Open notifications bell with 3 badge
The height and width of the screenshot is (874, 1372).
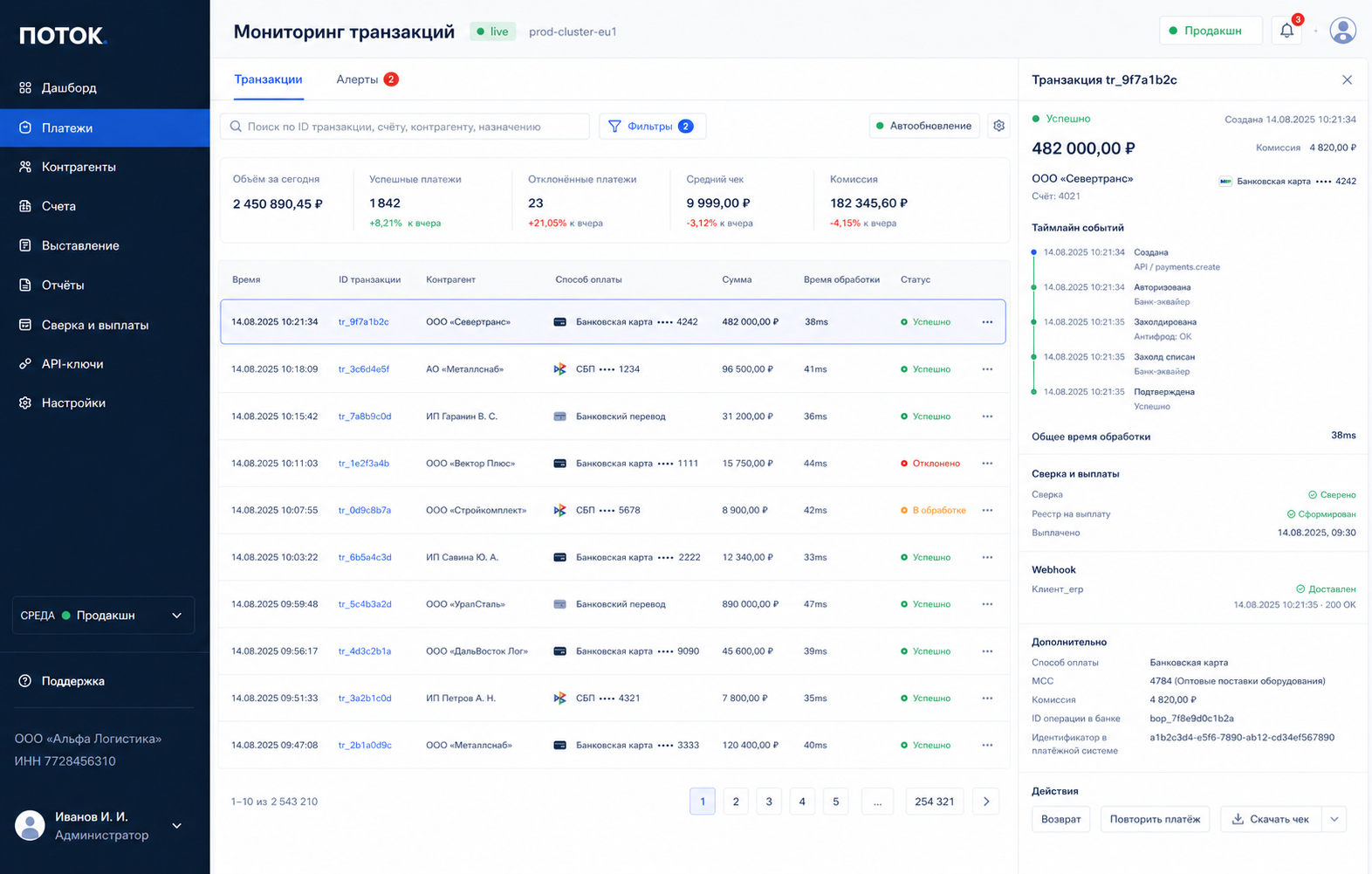point(1287,31)
